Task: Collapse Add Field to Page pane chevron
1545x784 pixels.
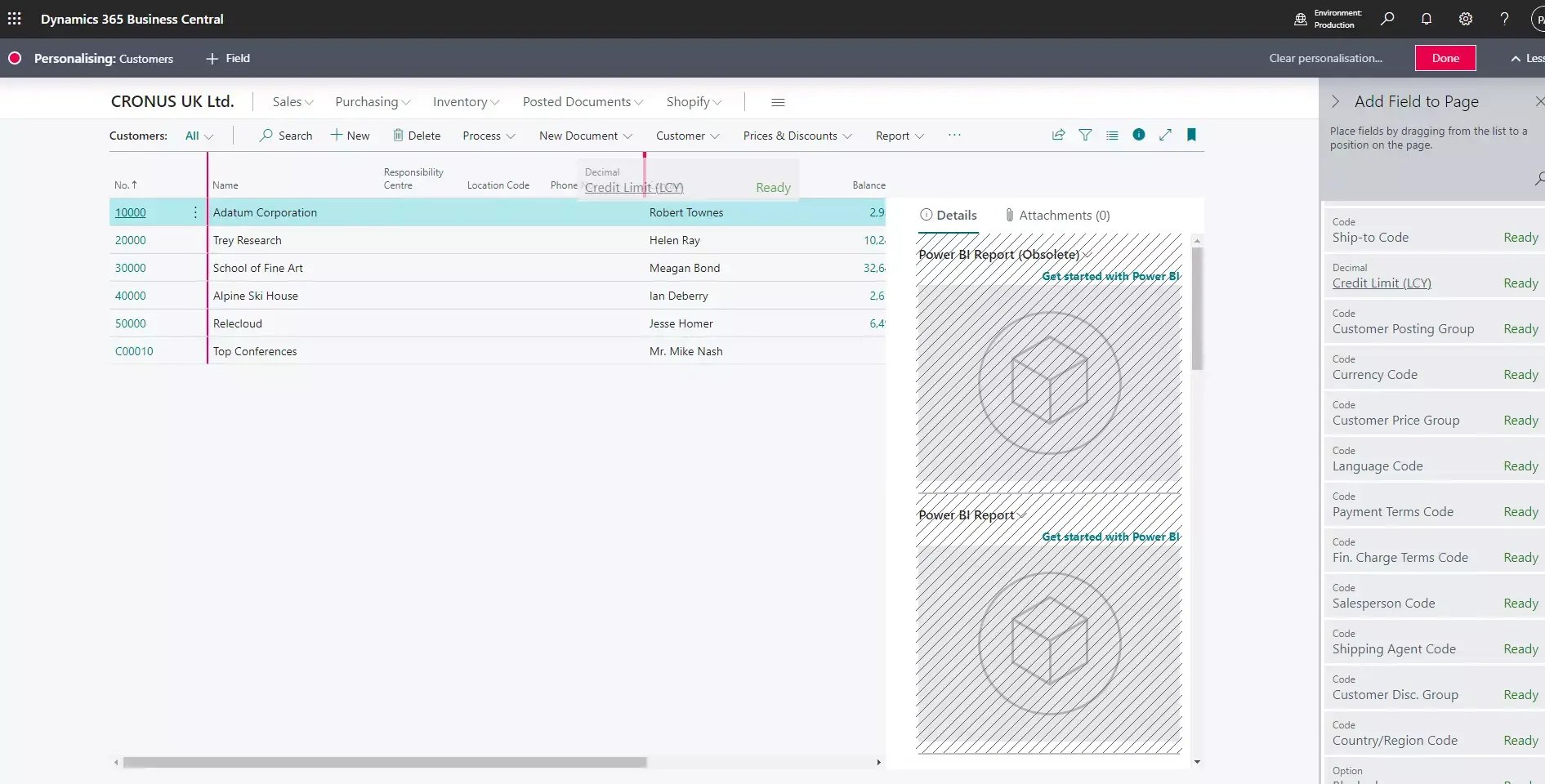Action: (1335, 101)
